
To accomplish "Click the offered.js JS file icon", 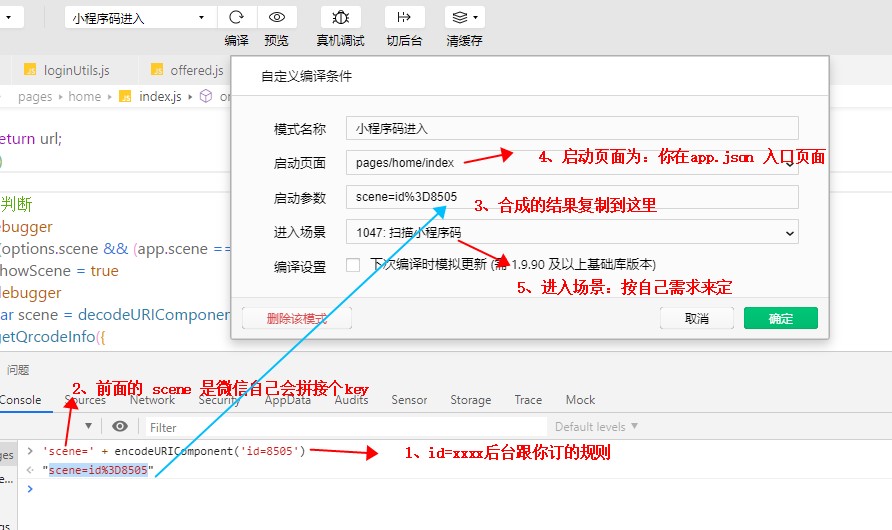I will (x=157, y=69).
